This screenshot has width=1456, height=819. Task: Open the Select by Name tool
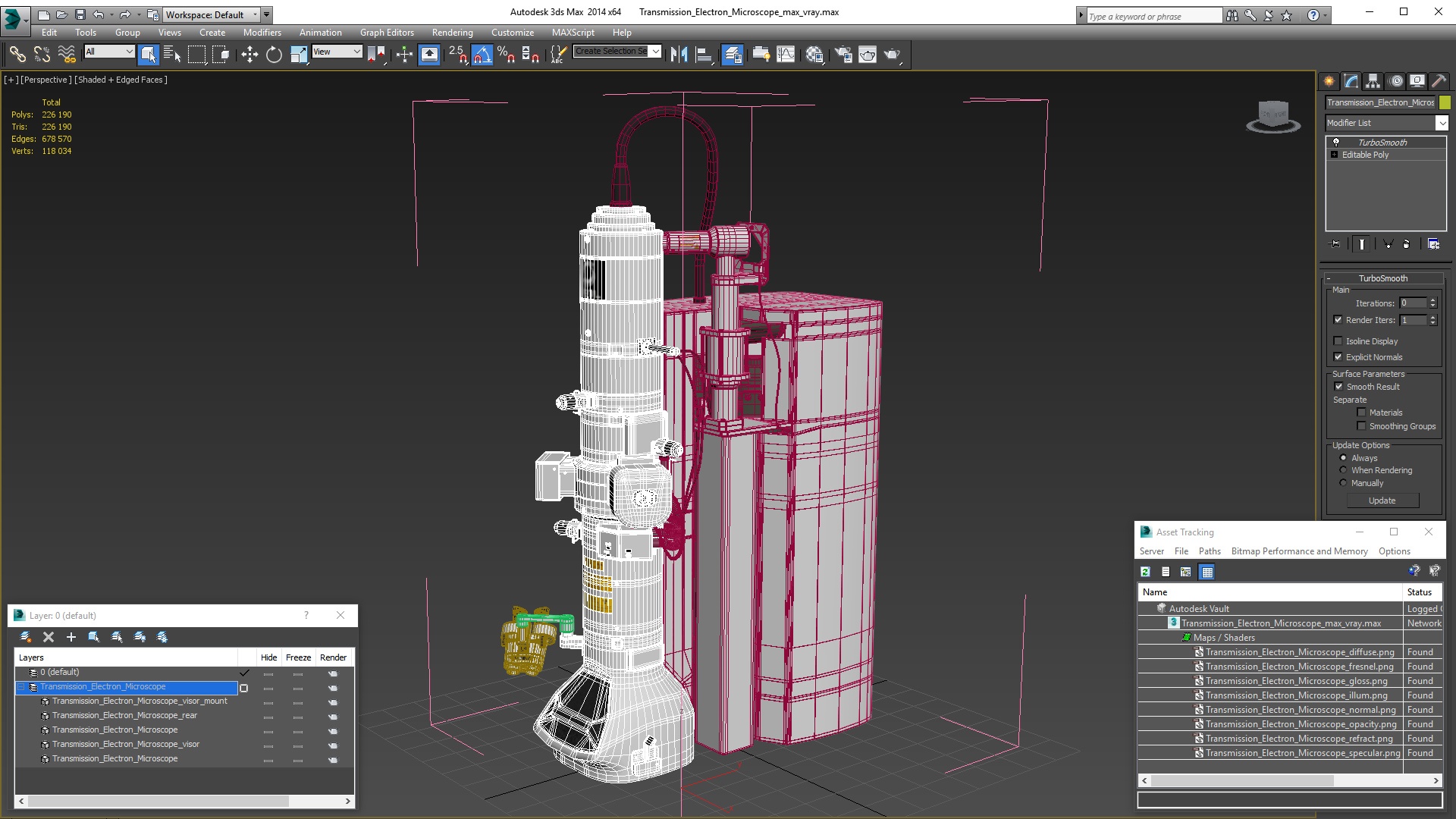(172, 54)
